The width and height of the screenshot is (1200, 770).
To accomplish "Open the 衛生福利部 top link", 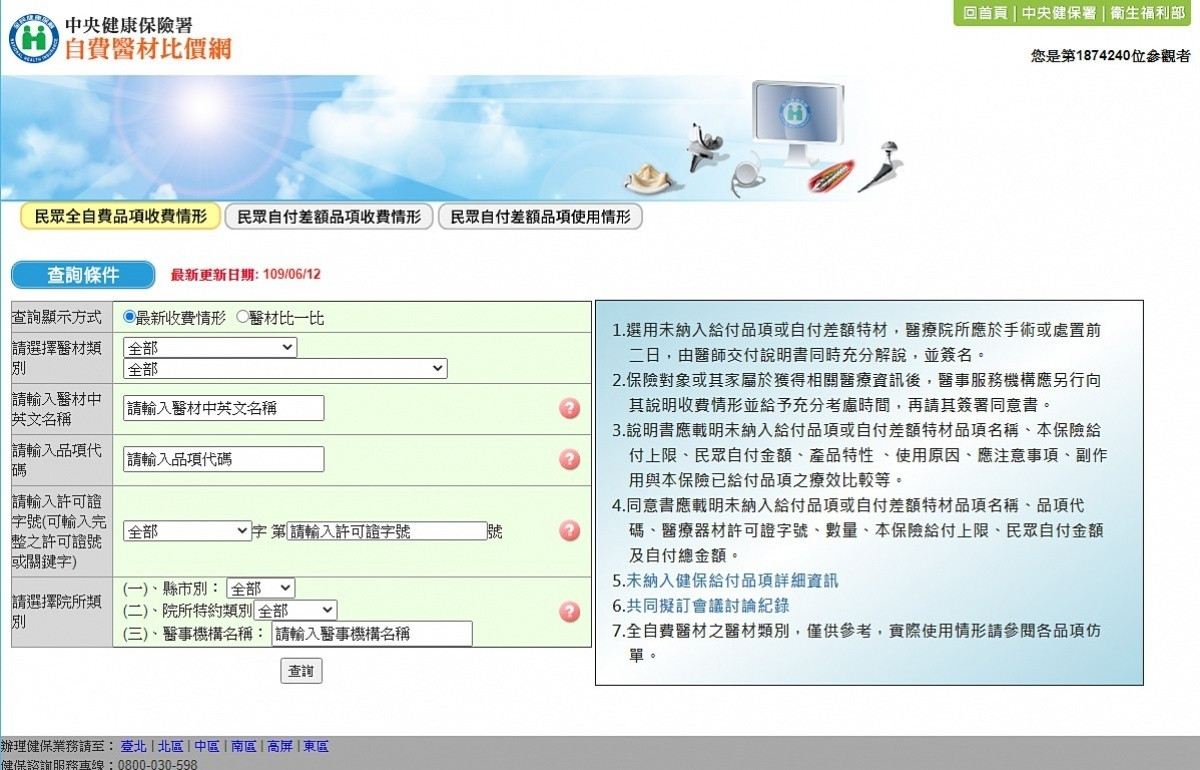I will coord(1146,13).
